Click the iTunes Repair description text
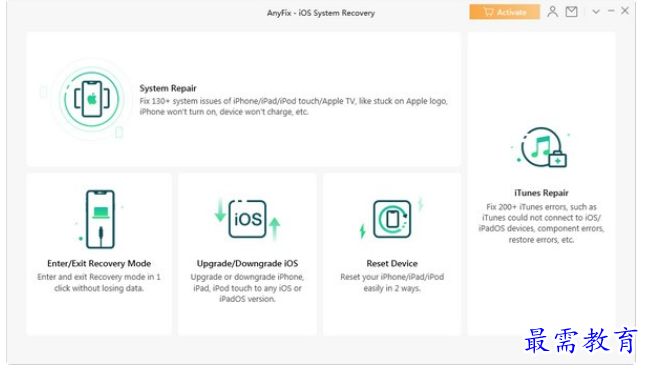This screenshot has height=372, width=646. point(541,223)
